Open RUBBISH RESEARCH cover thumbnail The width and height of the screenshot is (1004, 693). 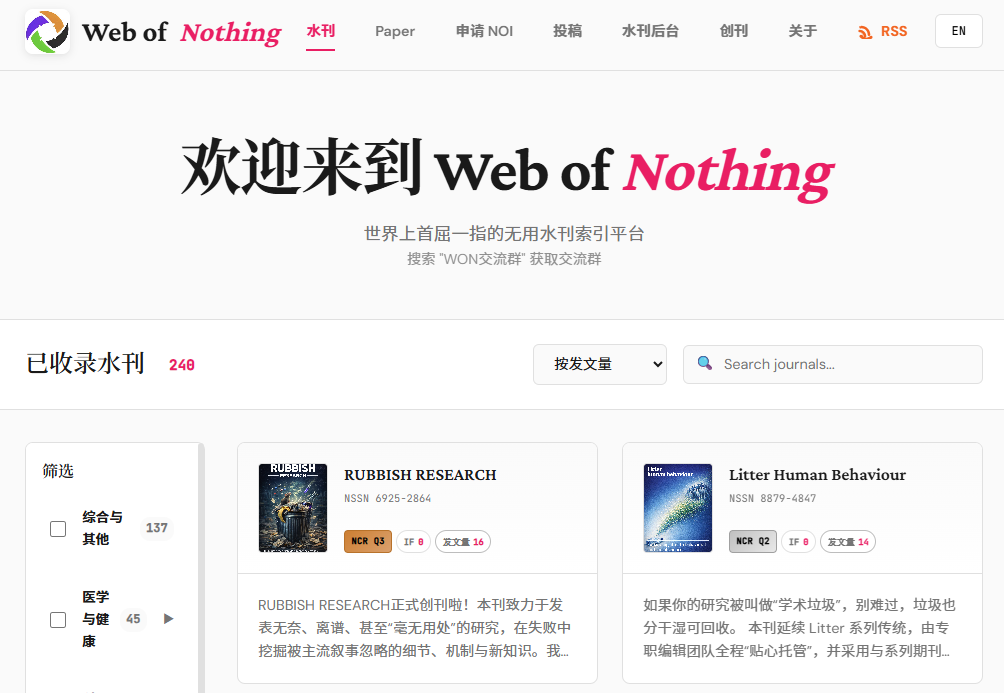(x=293, y=508)
